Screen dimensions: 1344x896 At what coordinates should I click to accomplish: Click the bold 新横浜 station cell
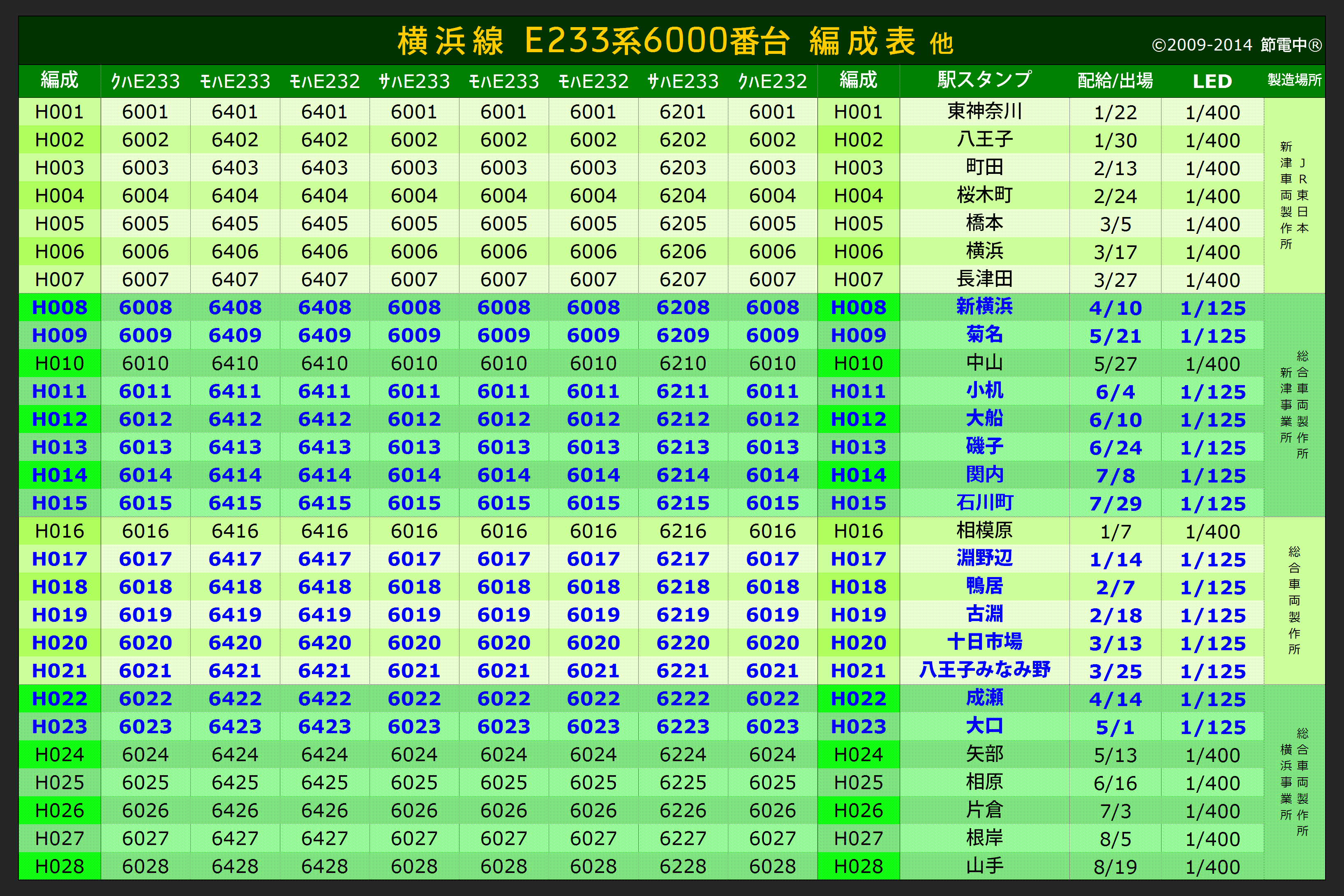[x=984, y=307]
